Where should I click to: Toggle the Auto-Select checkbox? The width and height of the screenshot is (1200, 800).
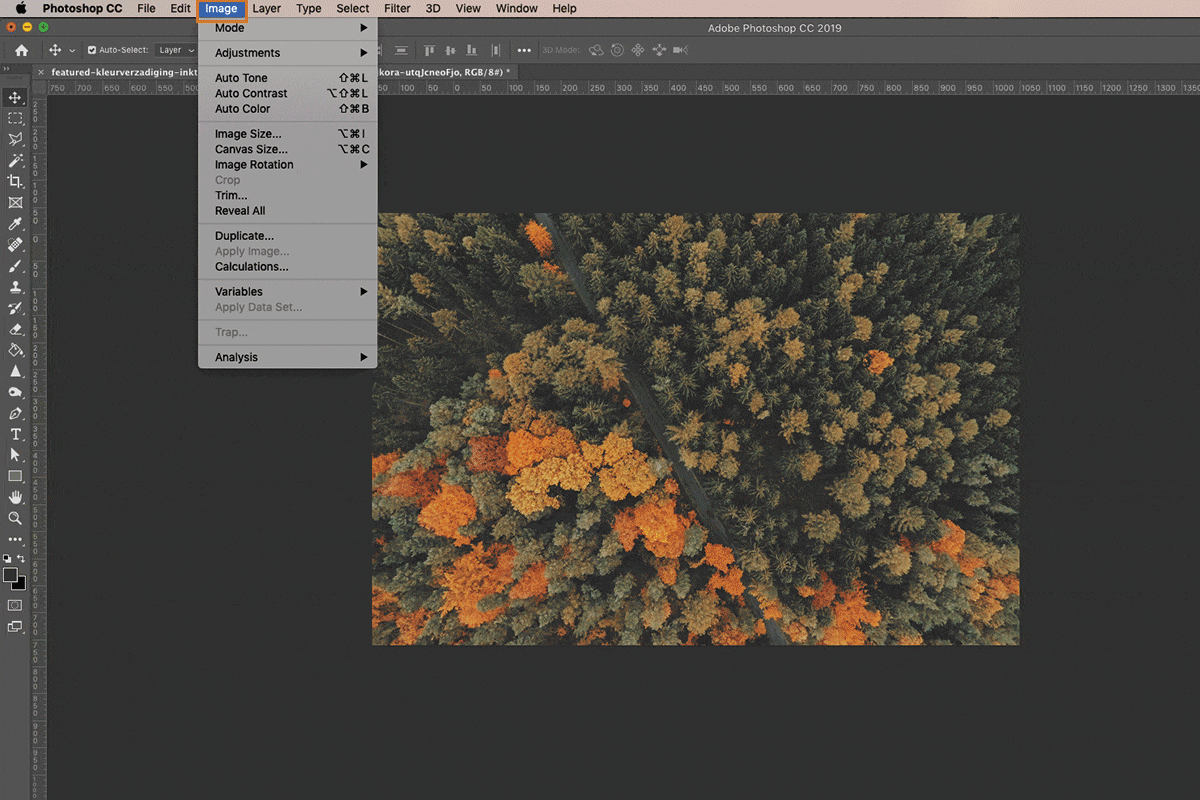(x=92, y=50)
